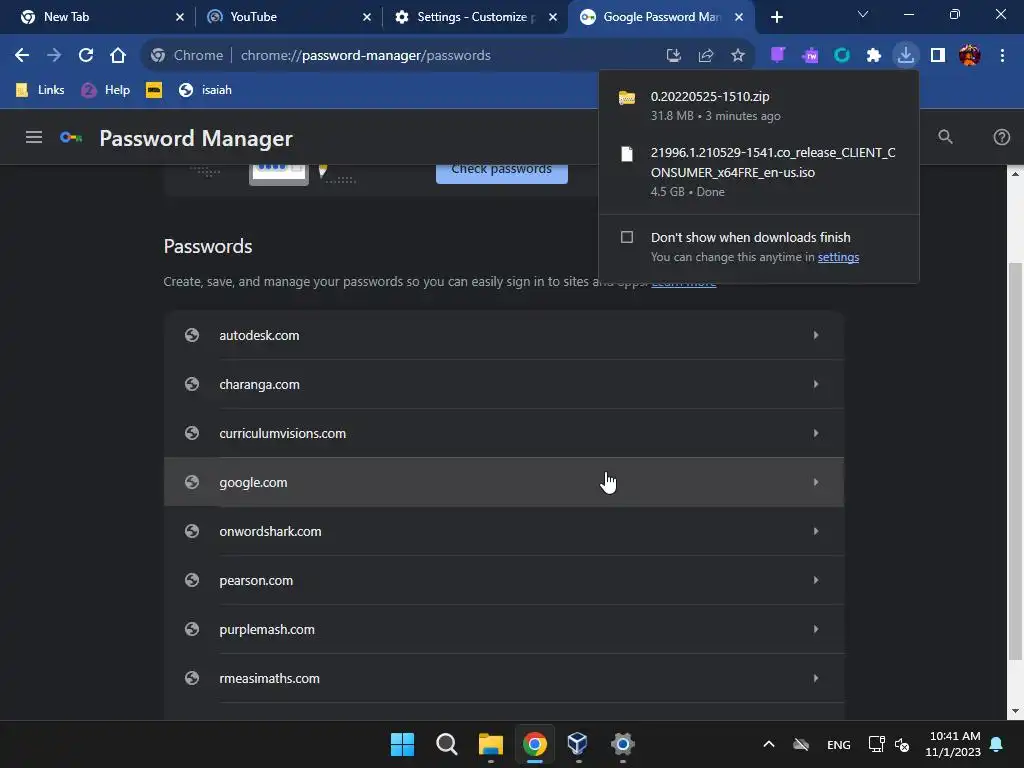Image resolution: width=1024 pixels, height=768 pixels.
Task: Search passwords with the magnifier icon
Action: (945, 137)
